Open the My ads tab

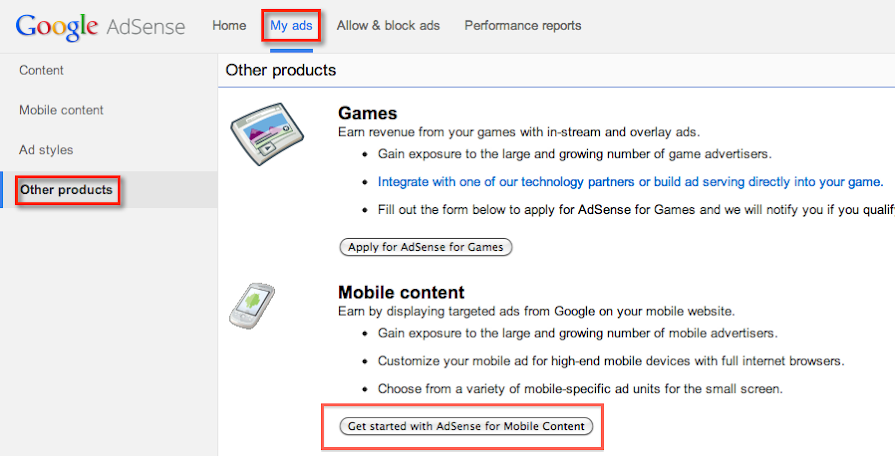coord(291,25)
